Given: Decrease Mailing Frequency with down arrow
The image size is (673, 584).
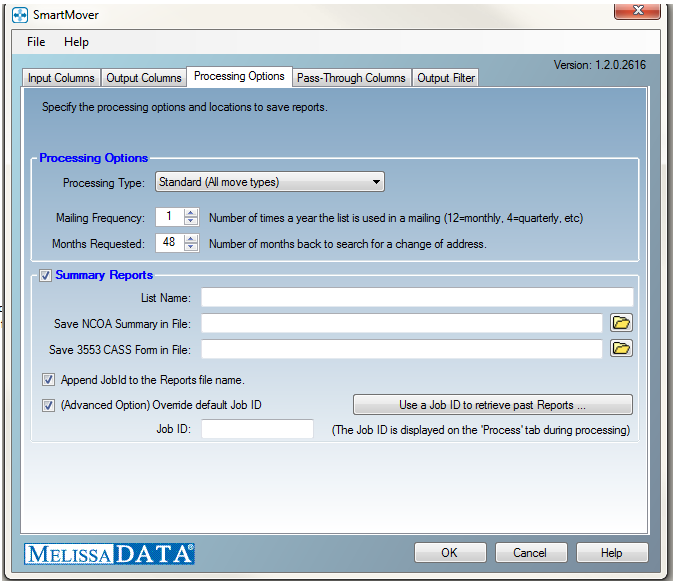Looking at the screenshot, I should (x=191, y=221).
